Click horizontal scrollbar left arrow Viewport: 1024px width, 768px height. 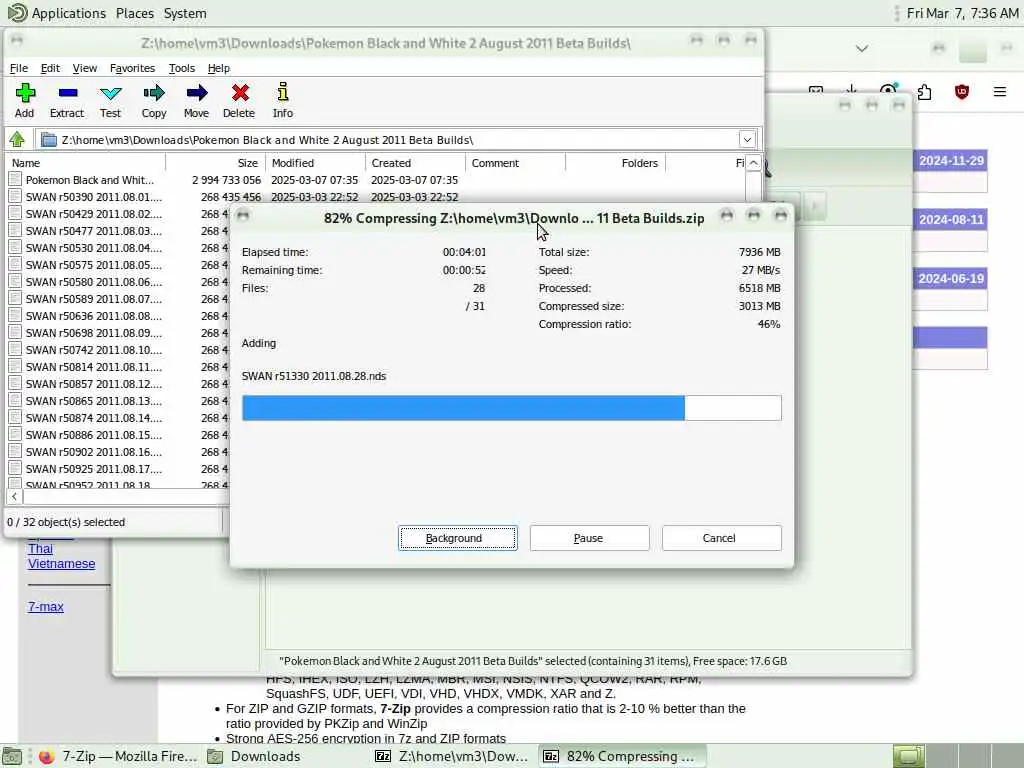(x=14, y=496)
